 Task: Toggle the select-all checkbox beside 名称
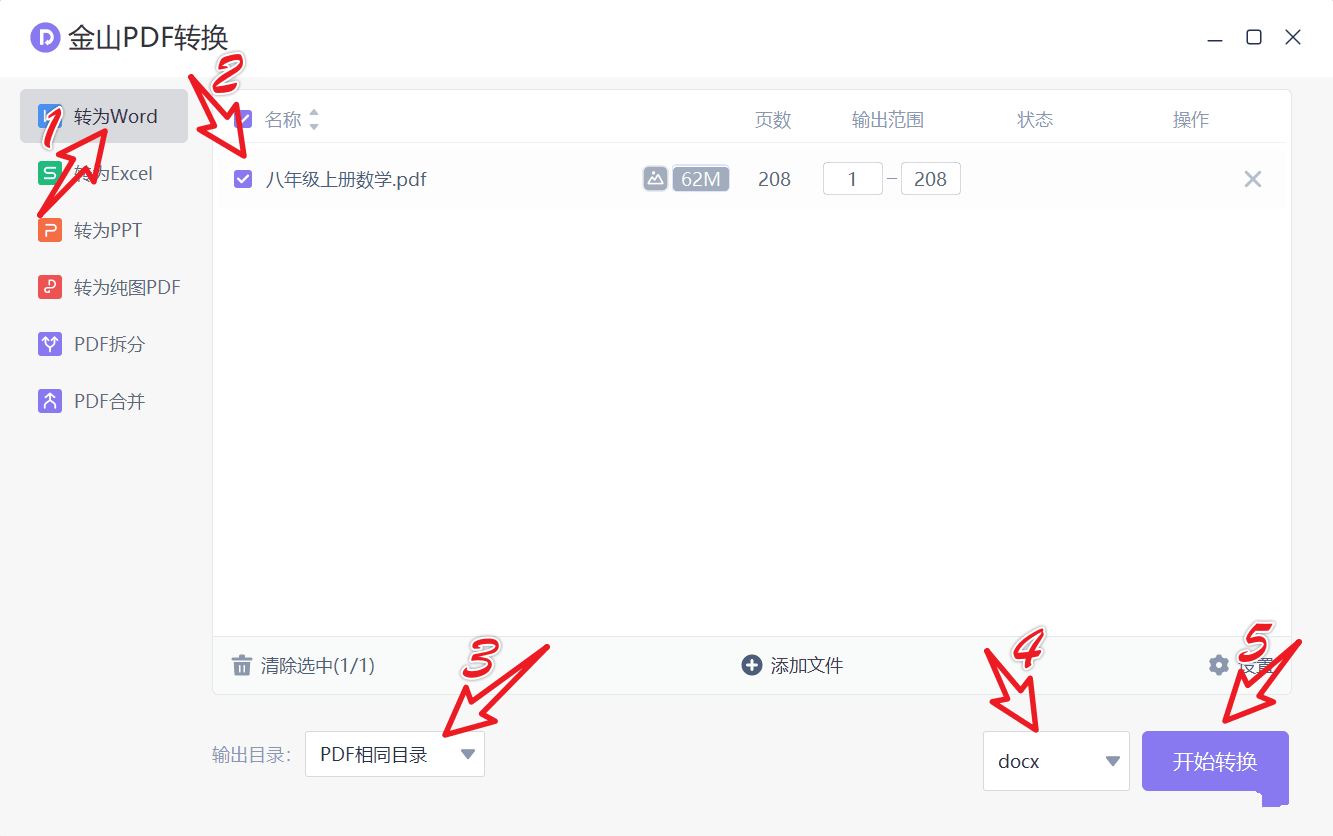243,120
